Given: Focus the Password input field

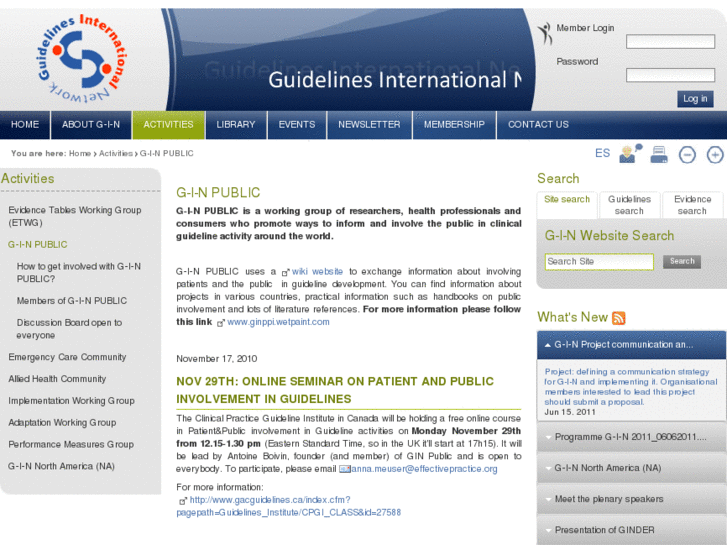Looking at the screenshot, I should tap(670, 75).
